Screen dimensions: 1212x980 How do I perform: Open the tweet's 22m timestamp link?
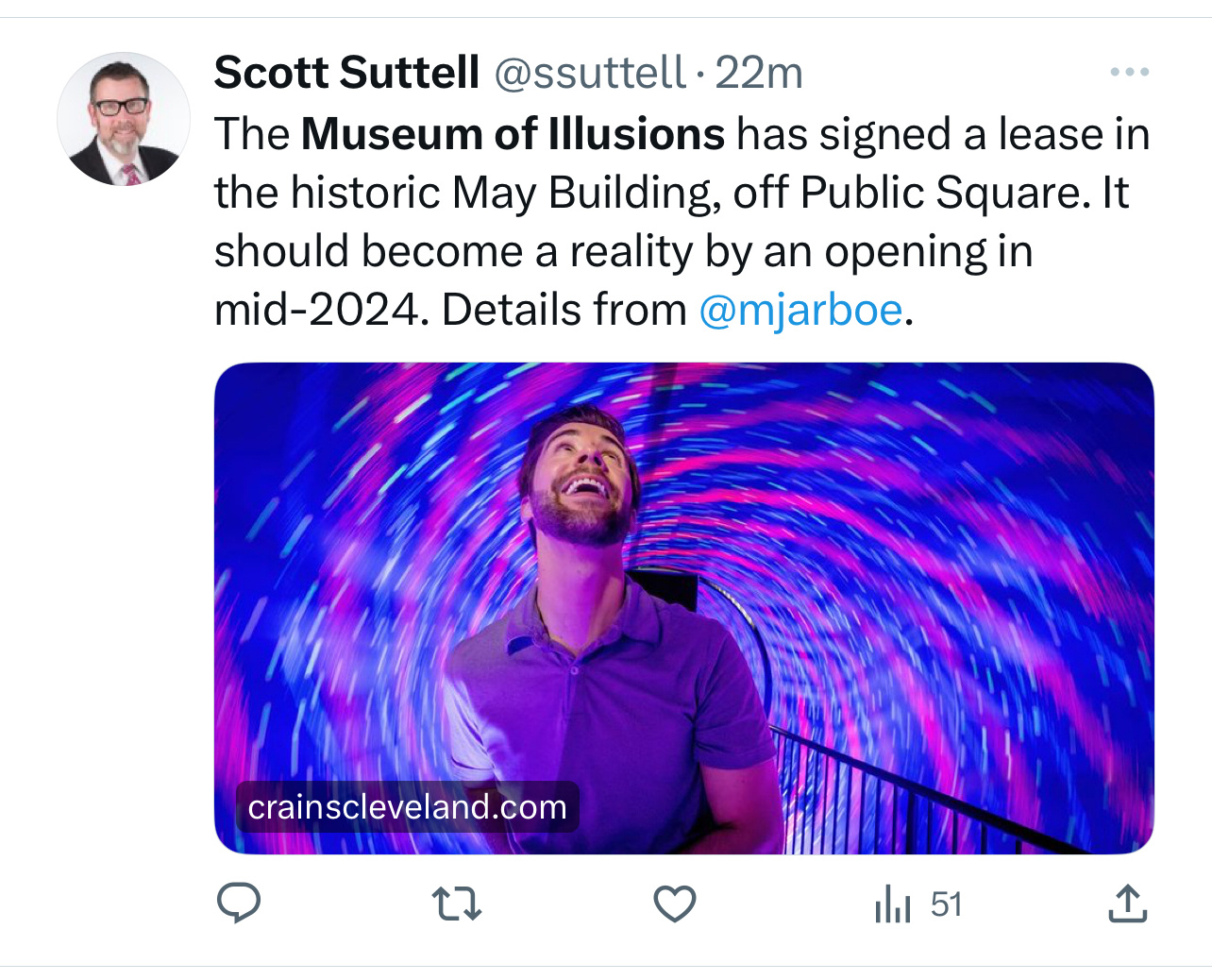(759, 73)
